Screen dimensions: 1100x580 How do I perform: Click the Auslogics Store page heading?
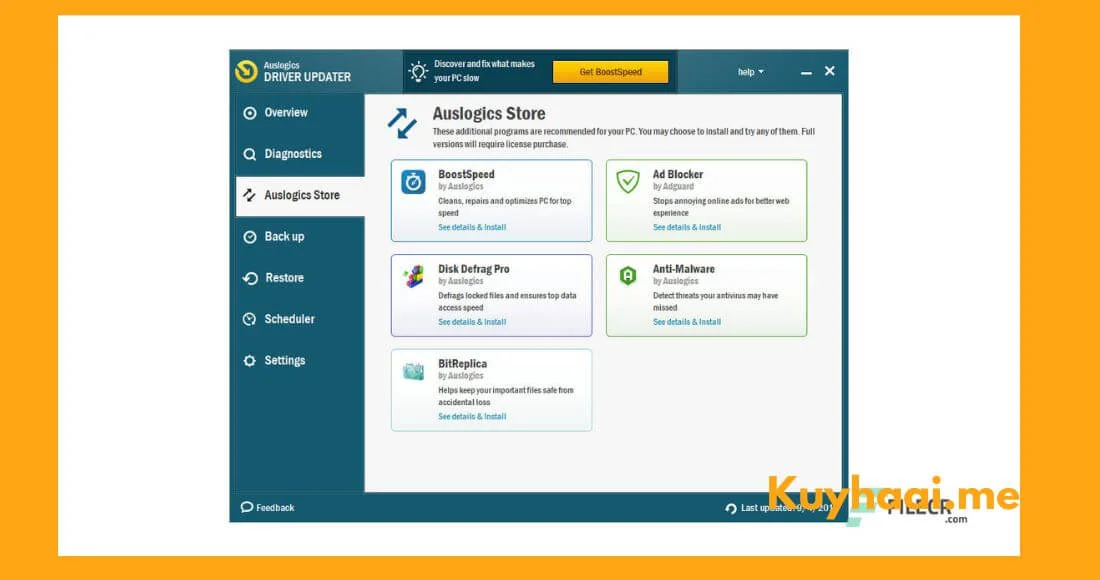(489, 114)
